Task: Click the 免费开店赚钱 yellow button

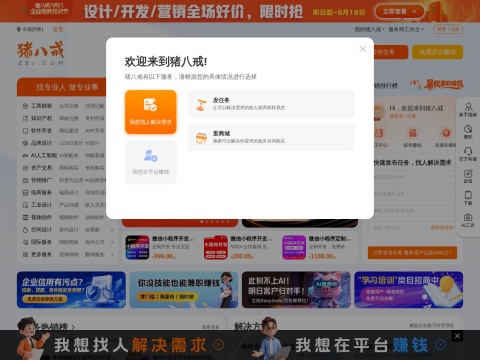Action: pyautogui.click(x=438, y=52)
